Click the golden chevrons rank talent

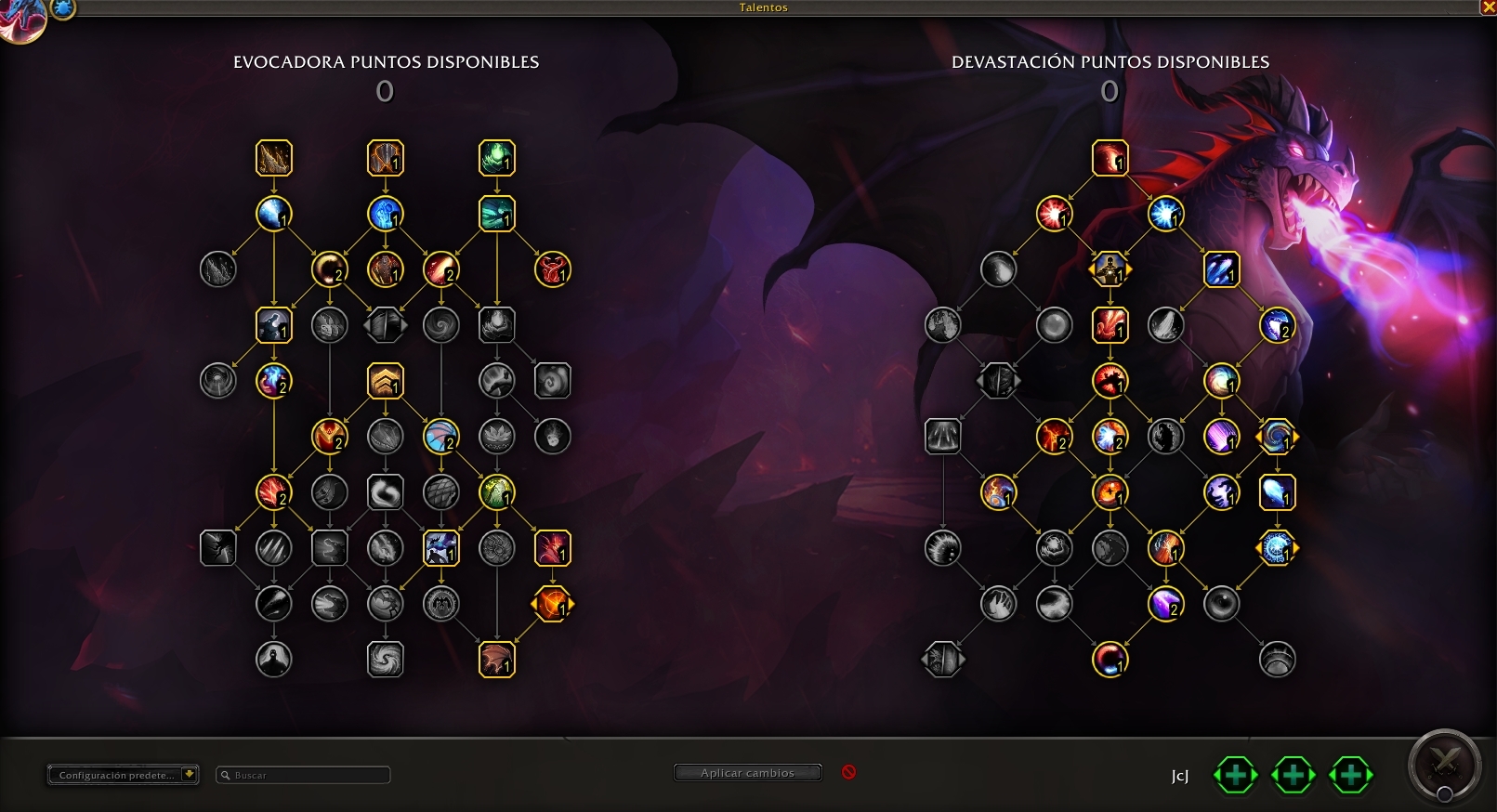(386, 381)
